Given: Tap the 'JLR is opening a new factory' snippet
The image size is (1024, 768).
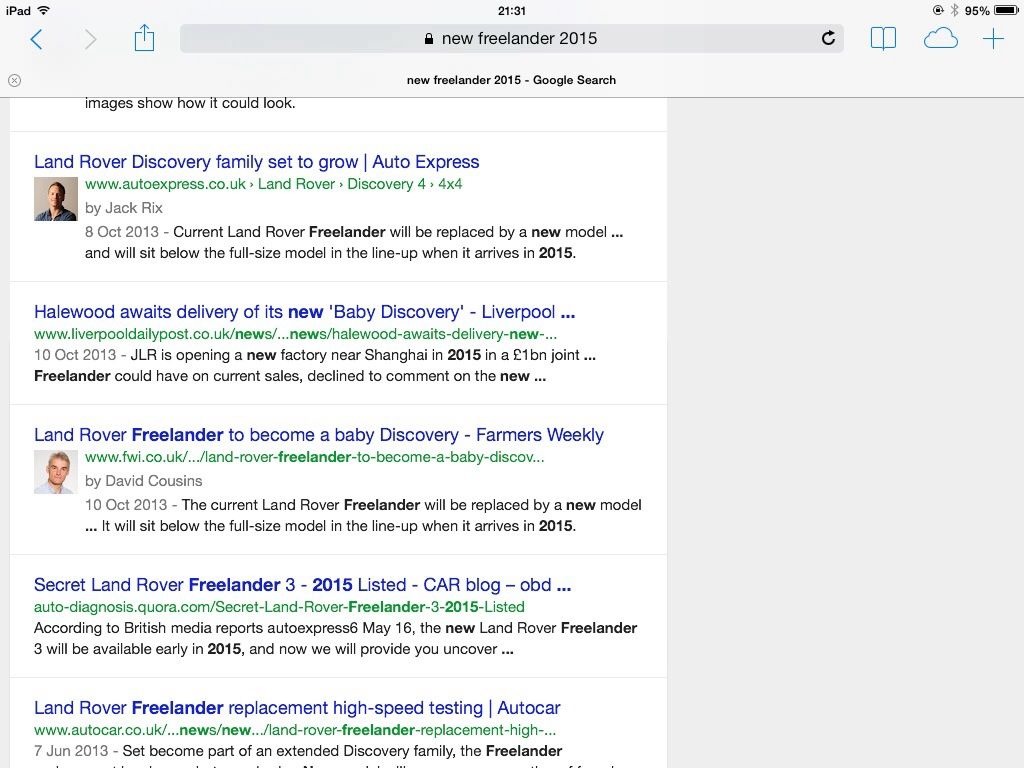Looking at the screenshot, I should click(315, 366).
